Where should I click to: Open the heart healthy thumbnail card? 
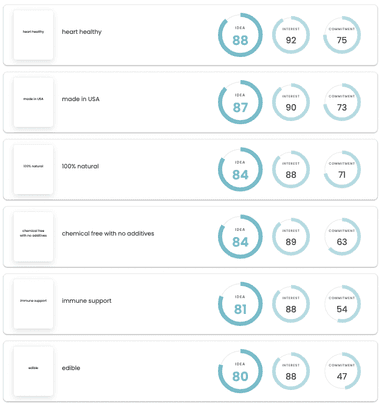(33, 35)
